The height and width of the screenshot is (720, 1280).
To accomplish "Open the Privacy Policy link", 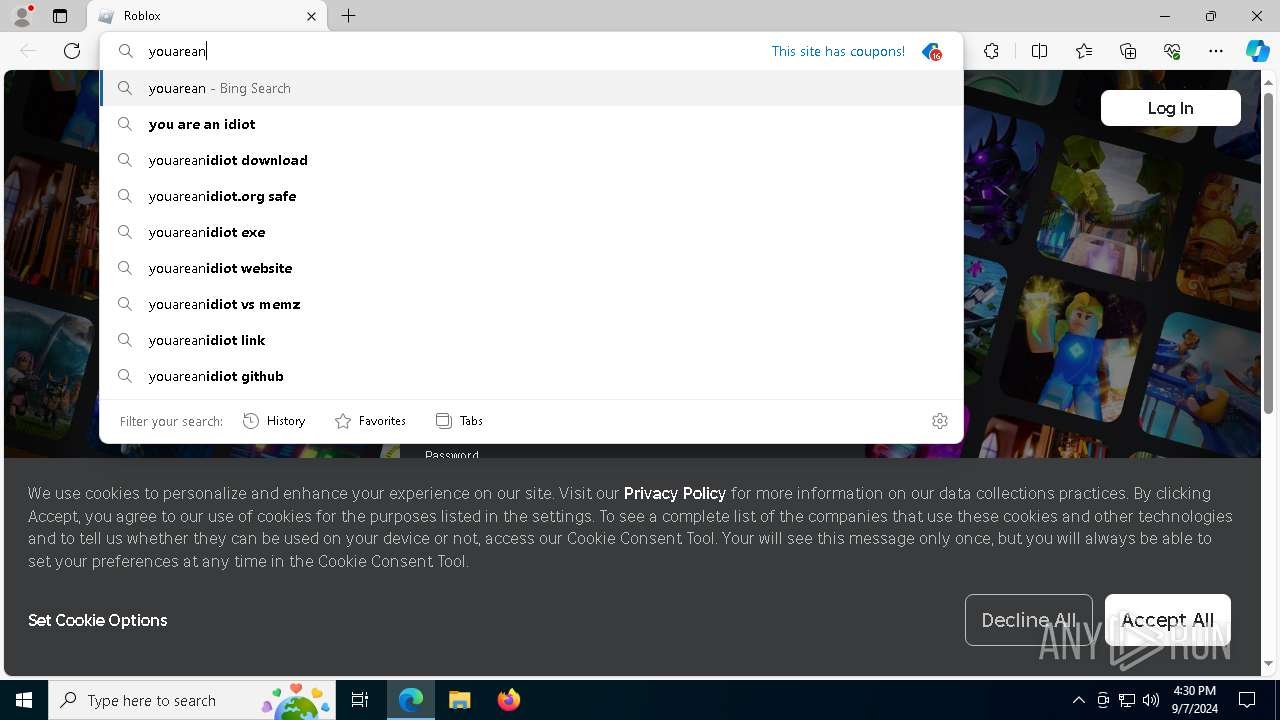I will (675, 493).
